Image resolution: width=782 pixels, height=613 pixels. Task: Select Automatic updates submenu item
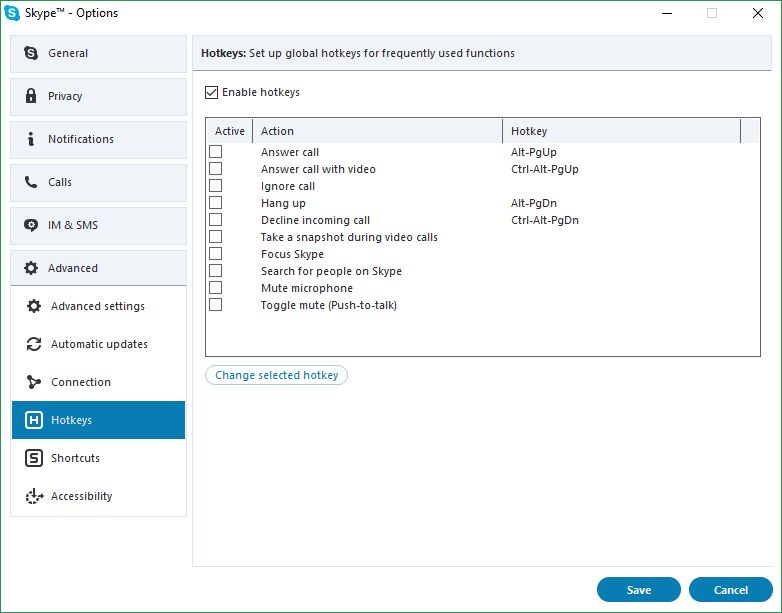[98, 344]
